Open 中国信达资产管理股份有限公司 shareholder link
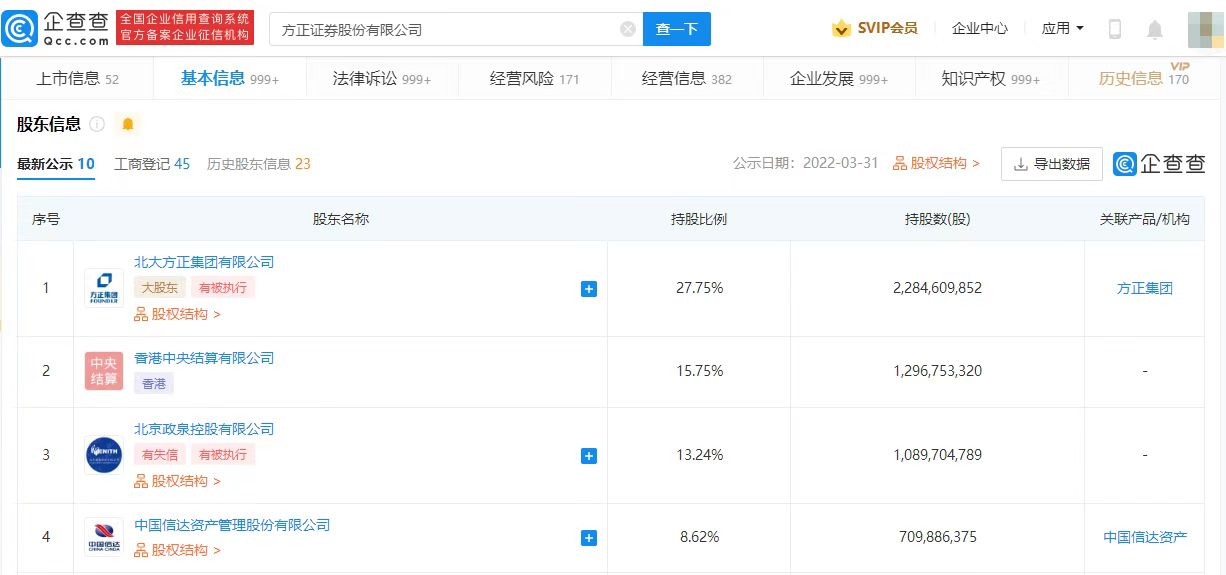The width and height of the screenshot is (1226, 575). point(232,525)
